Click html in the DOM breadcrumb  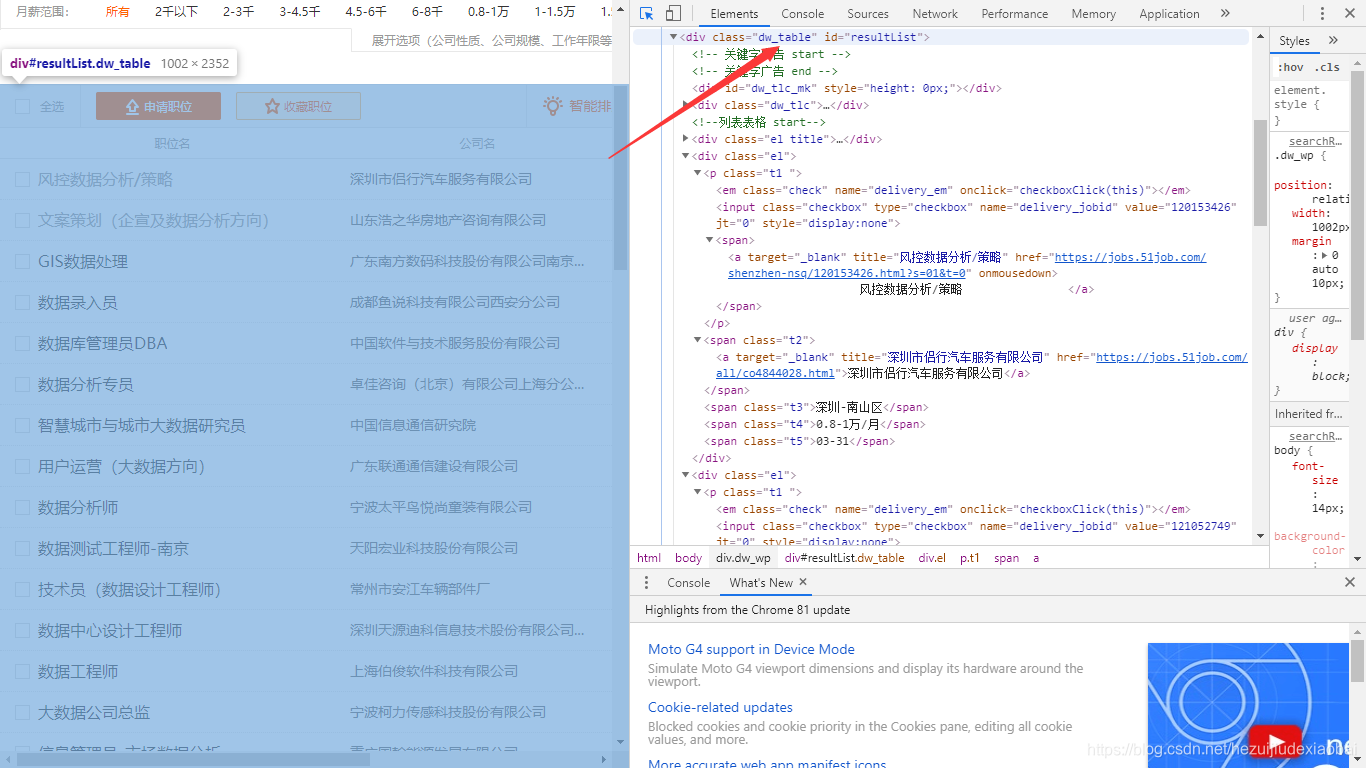point(649,558)
